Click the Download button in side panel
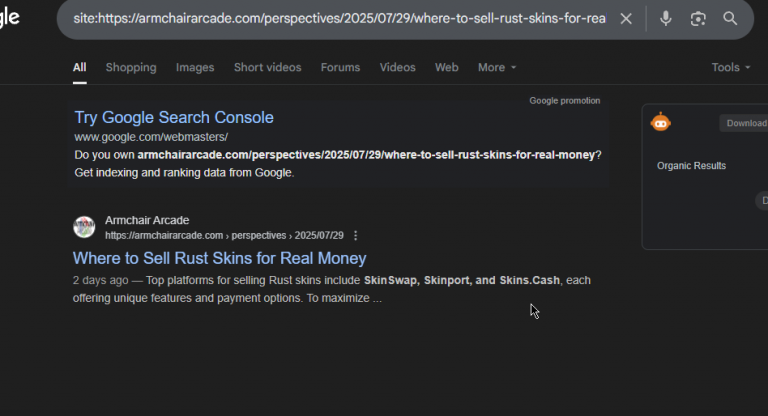Screen dimensions: 768x416 tap(744, 123)
